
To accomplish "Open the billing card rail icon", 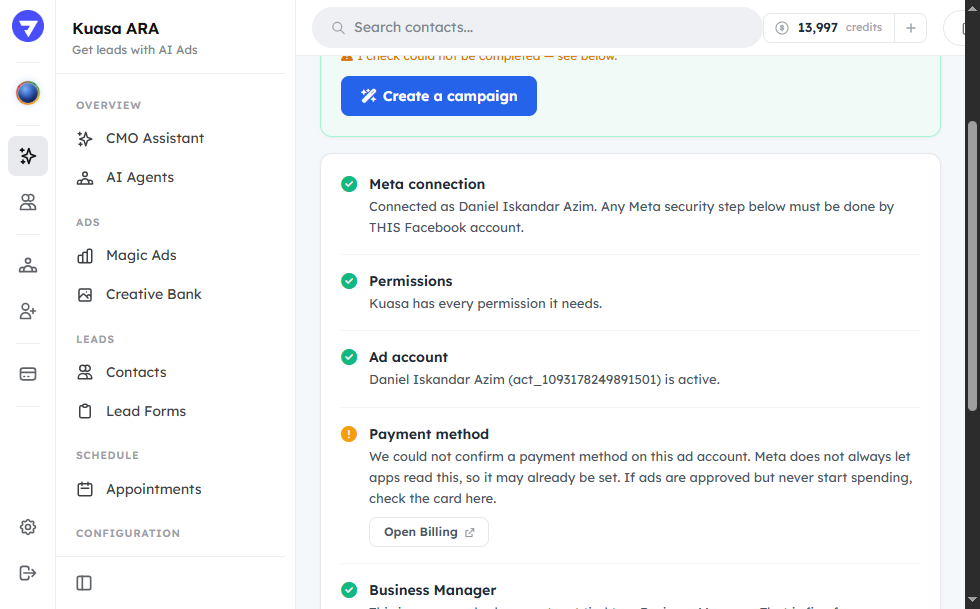I will 28,374.
